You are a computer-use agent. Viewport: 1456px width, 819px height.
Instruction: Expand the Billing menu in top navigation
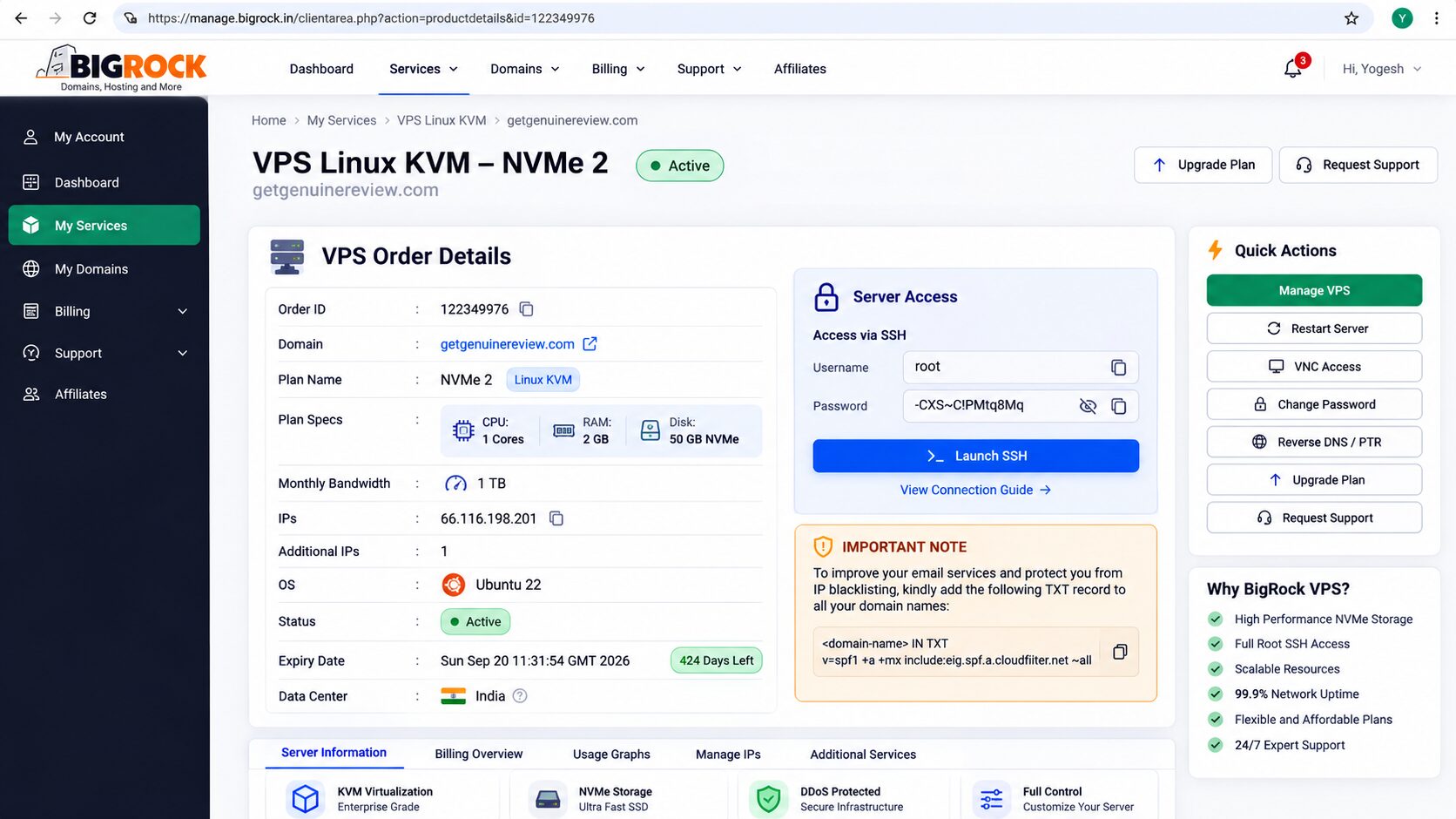point(618,69)
